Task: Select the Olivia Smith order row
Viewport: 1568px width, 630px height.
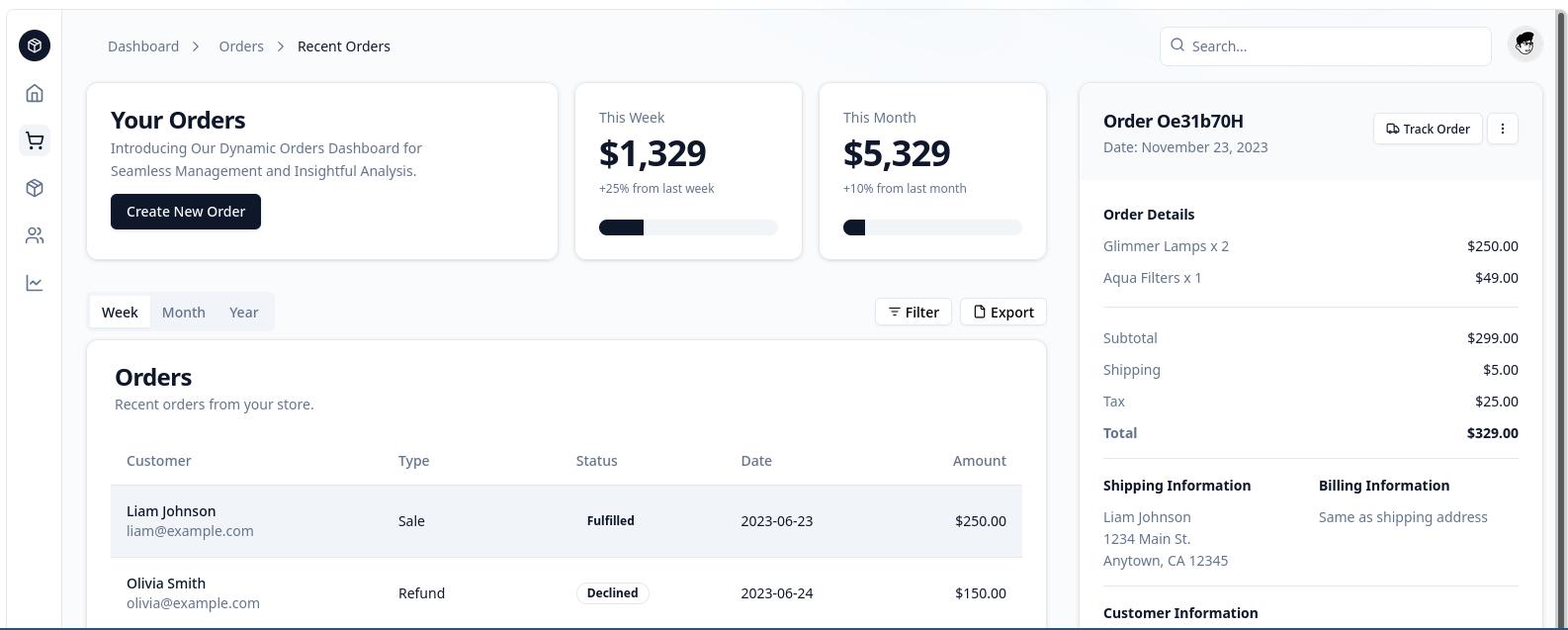Action: pos(566,593)
